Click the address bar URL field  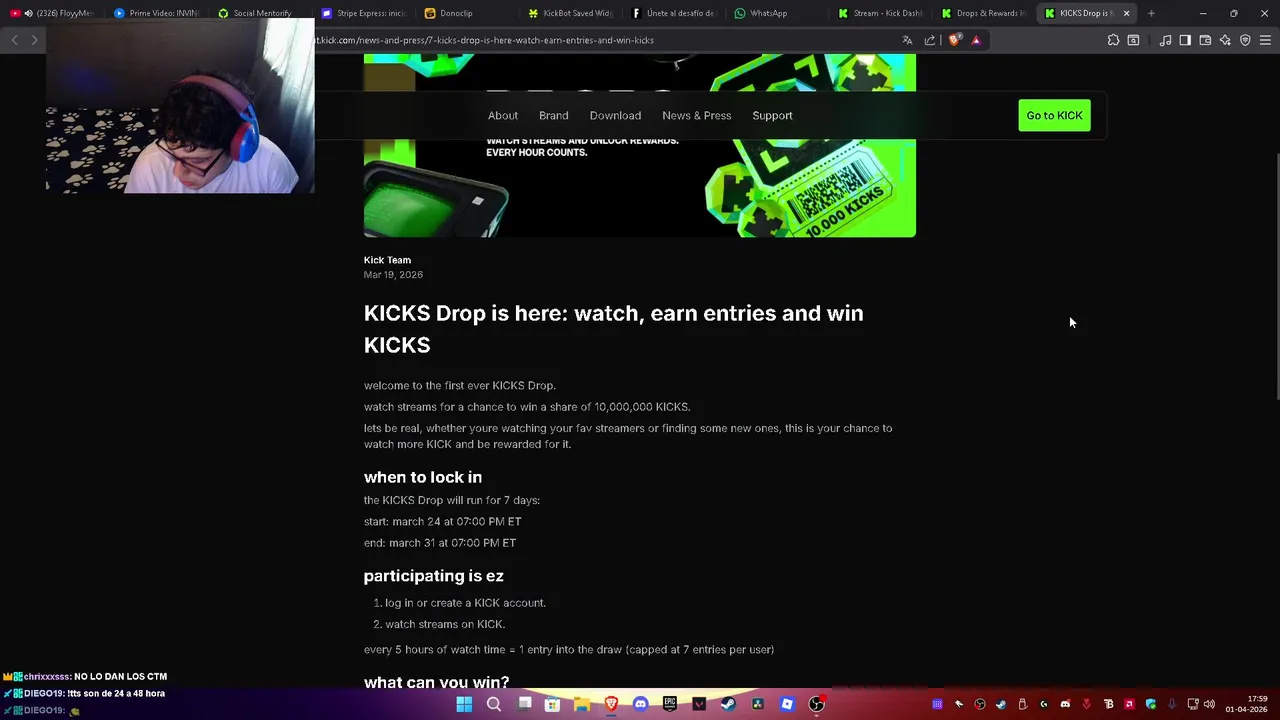[600, 40]
